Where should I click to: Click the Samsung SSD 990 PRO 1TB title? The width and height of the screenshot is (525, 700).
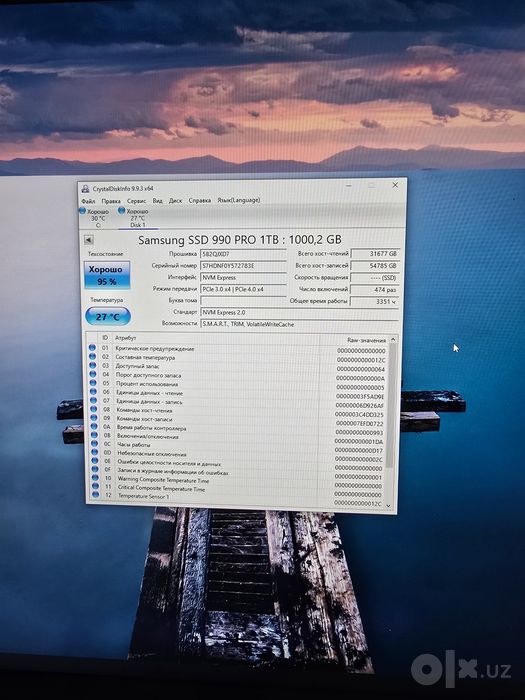[240, 240]
